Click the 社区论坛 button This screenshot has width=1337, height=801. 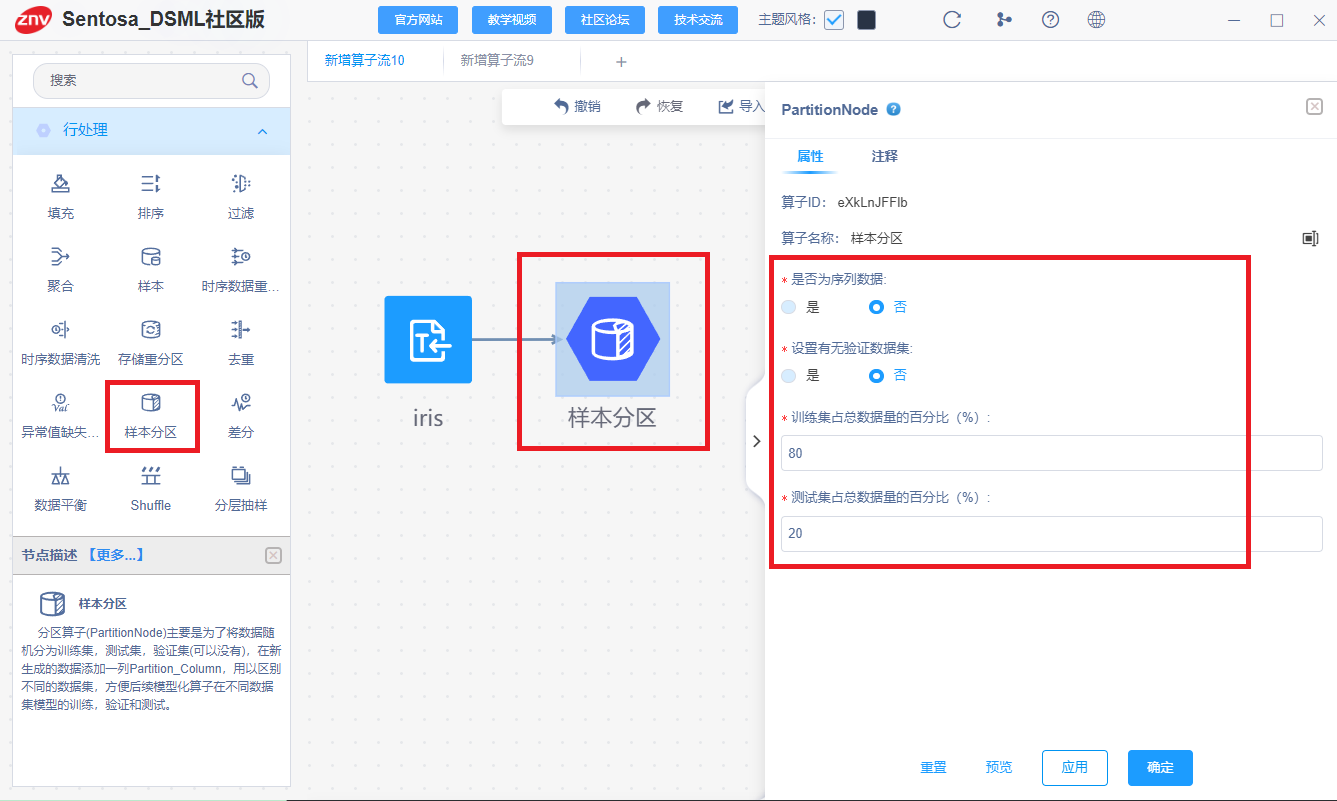point(605,20)
